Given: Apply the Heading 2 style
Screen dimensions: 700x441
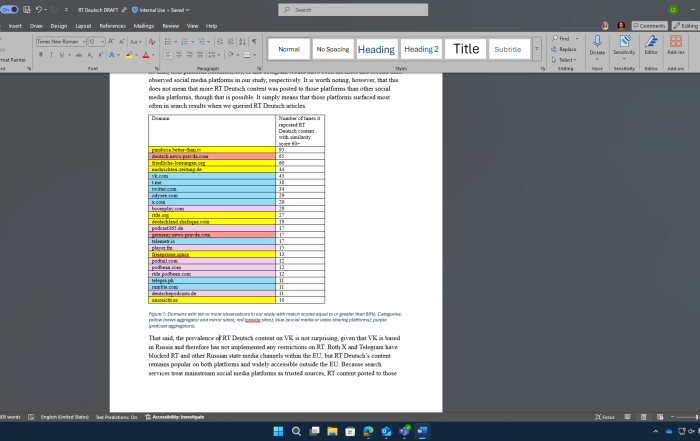Looking at the screenshot, I should (x=421, y=49).
